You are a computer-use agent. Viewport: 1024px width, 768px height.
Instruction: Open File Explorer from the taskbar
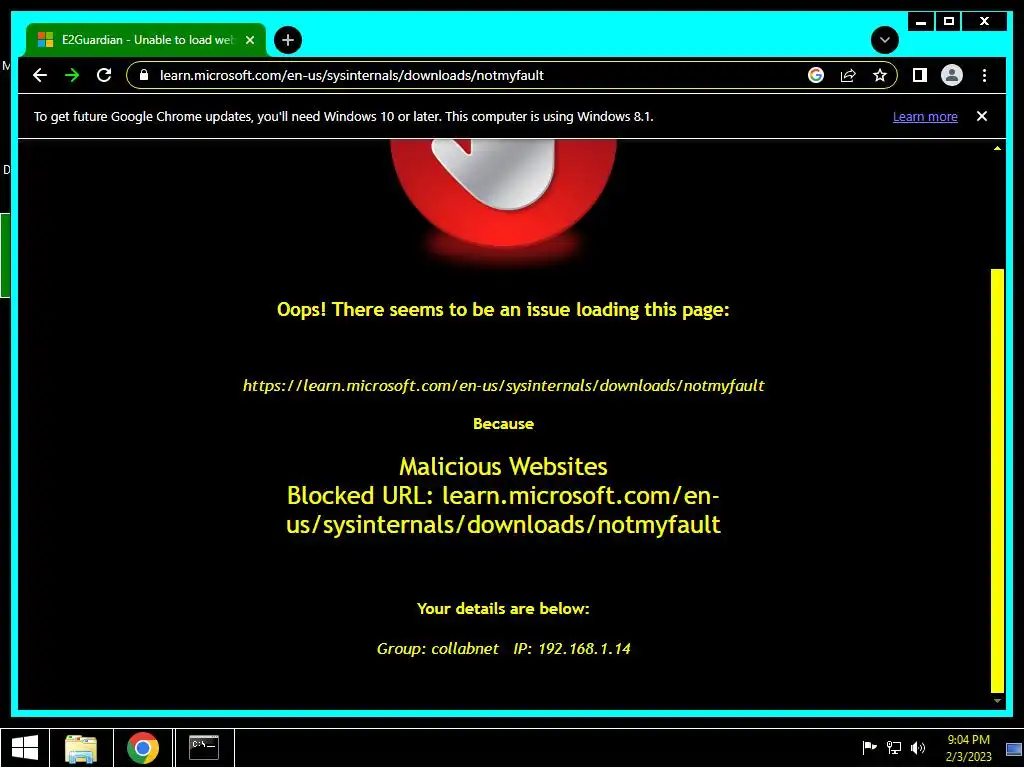click(81, 748)
